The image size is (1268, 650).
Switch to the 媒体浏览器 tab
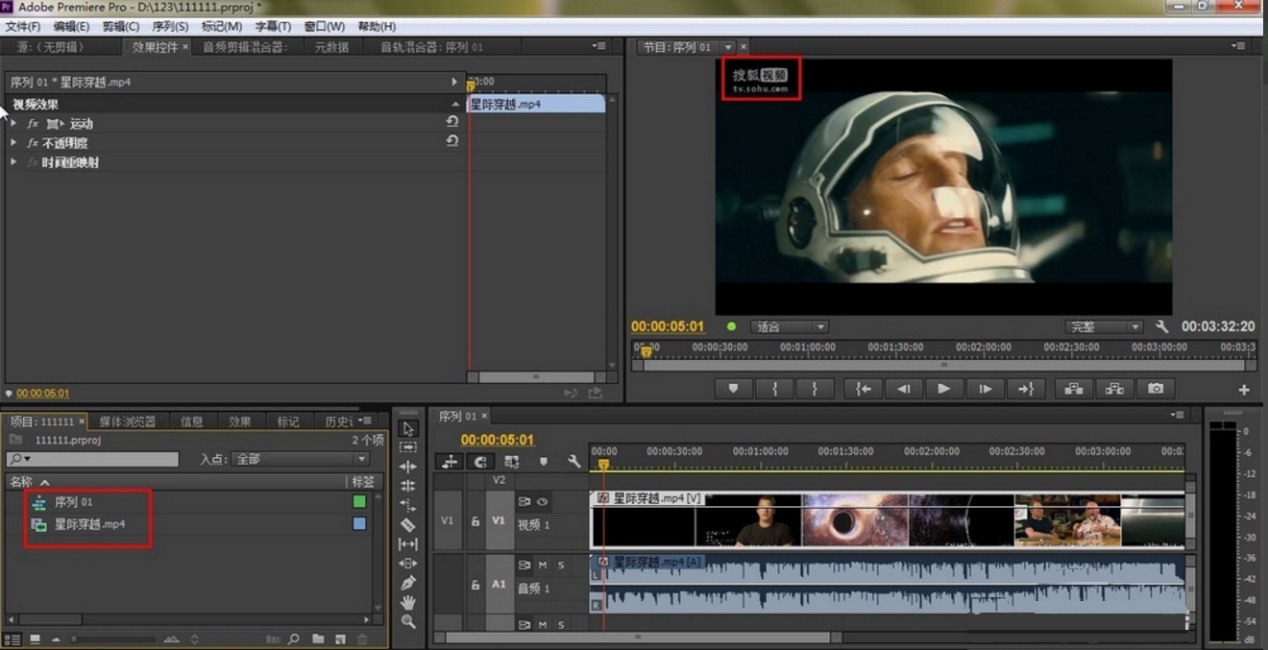[x=127, y=421]
